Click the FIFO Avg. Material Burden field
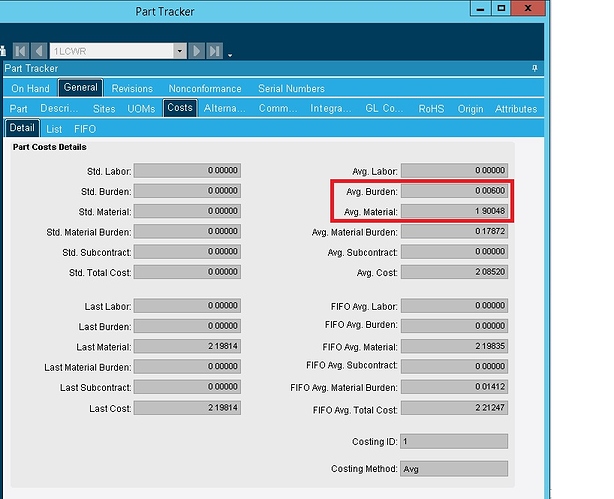 (x=455, y=387)
